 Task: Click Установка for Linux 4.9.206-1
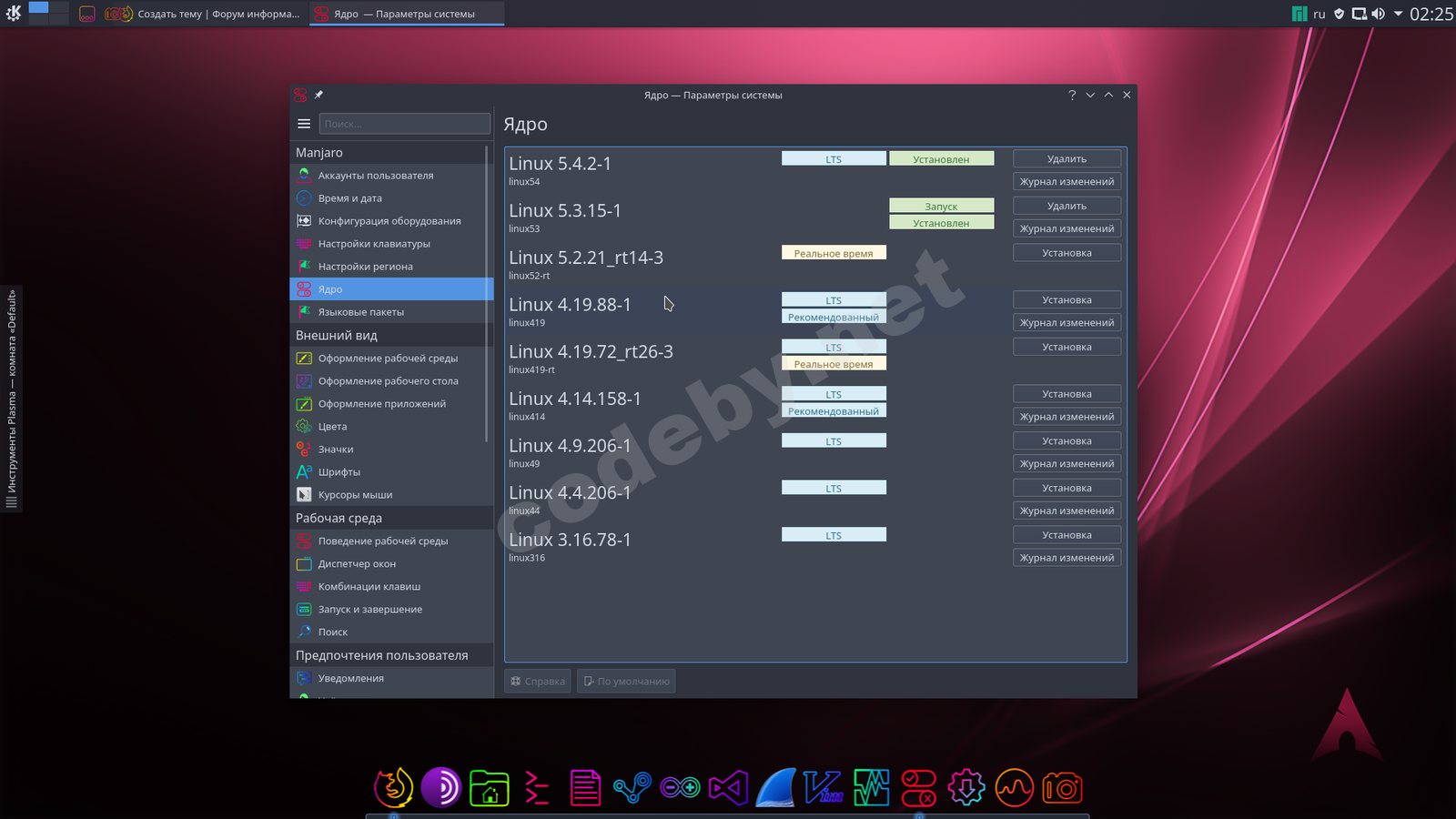(x=1067, y=440)
